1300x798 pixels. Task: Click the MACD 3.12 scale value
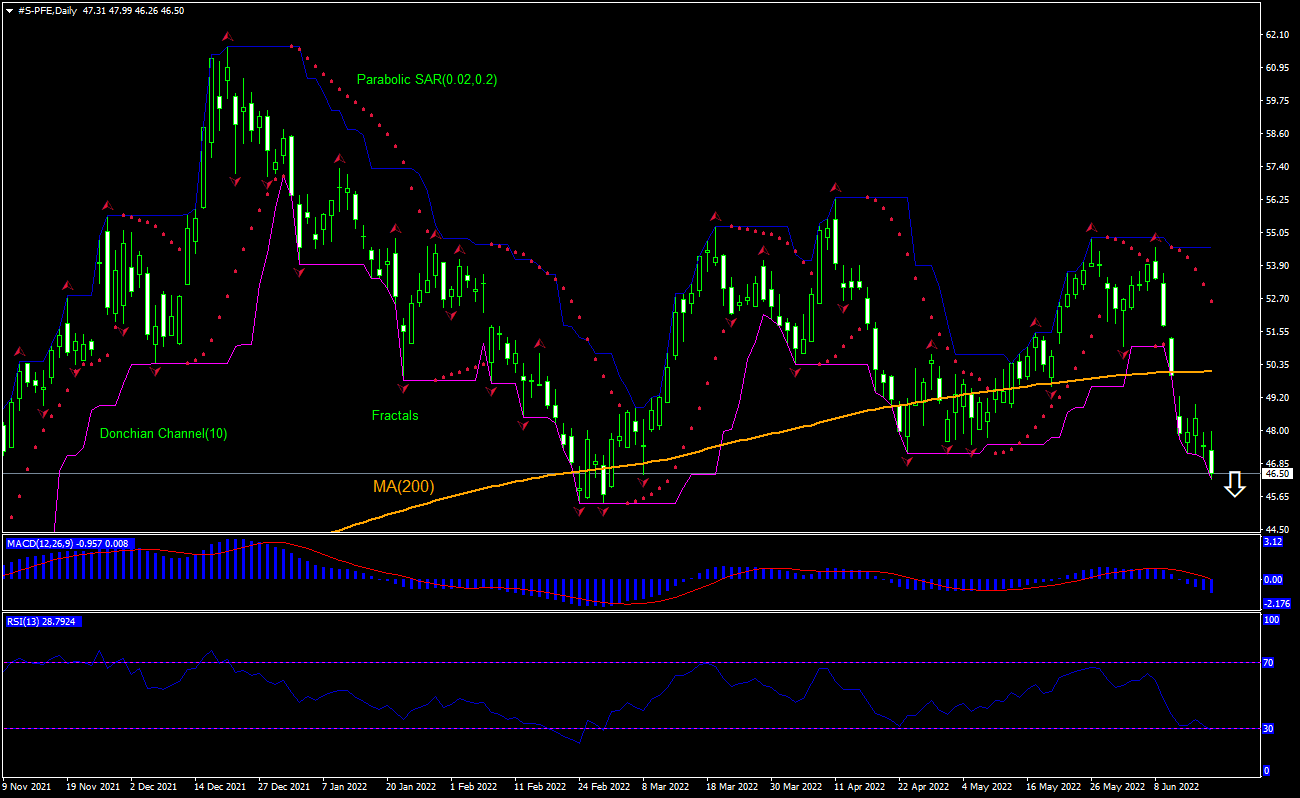[1273, 542]
